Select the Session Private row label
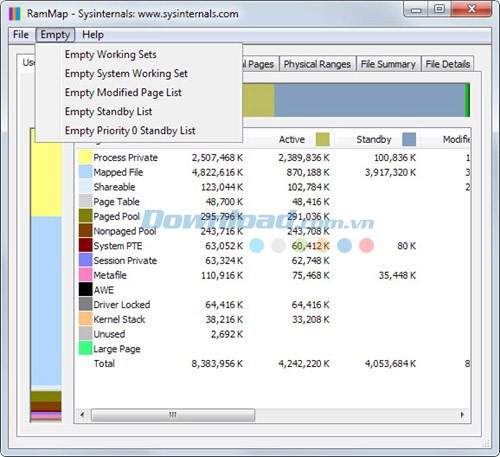Screen dimensions: 500x457 pyautogui.click(x=125, y=260)
